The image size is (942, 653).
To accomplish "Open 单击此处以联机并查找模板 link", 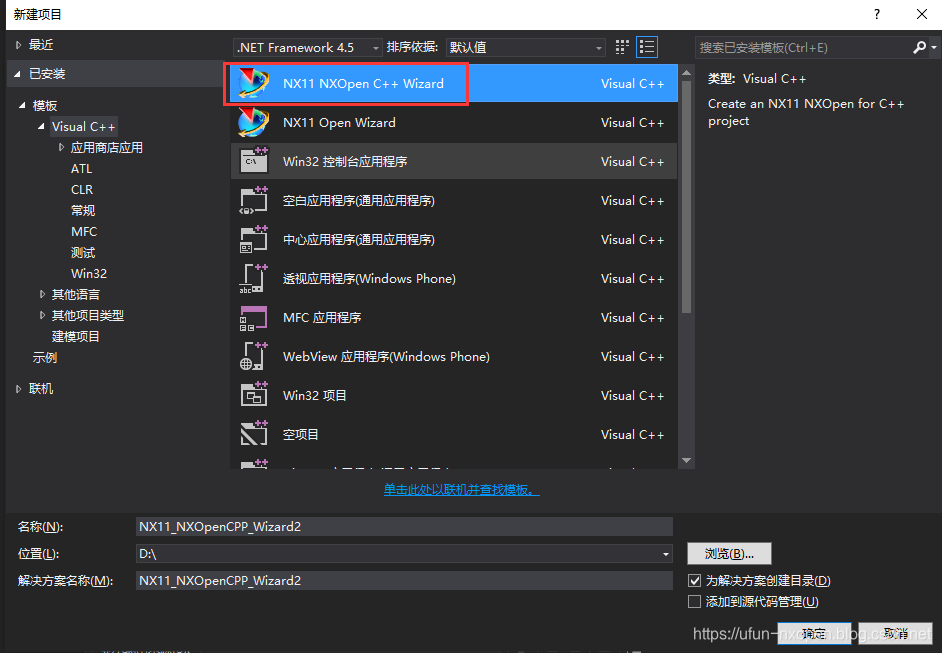I will pos(461,490).
